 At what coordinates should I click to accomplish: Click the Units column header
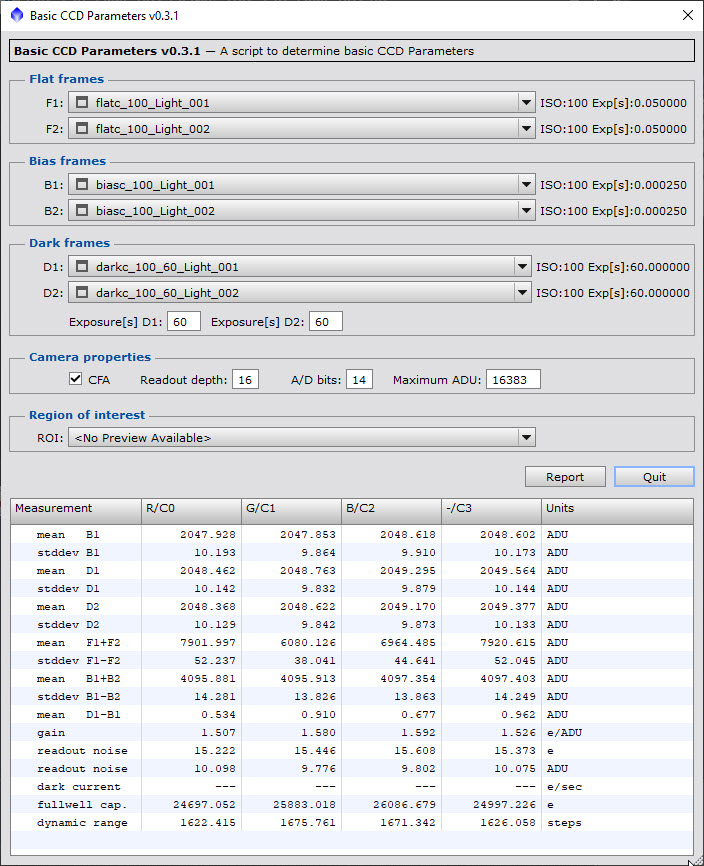click(x=617, y=511)
